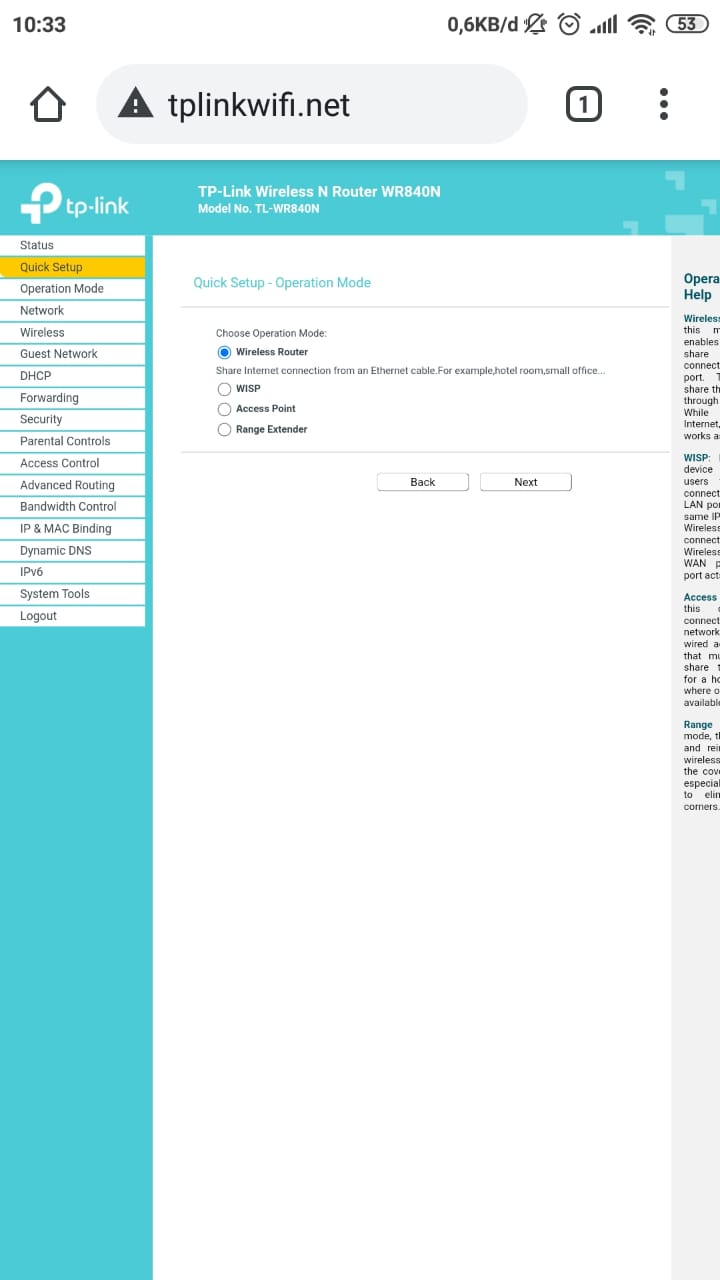The height and width of the screenshot is (1280, 720).
Task: Open the Advanced Routing menu item
Action: [72, 485]
